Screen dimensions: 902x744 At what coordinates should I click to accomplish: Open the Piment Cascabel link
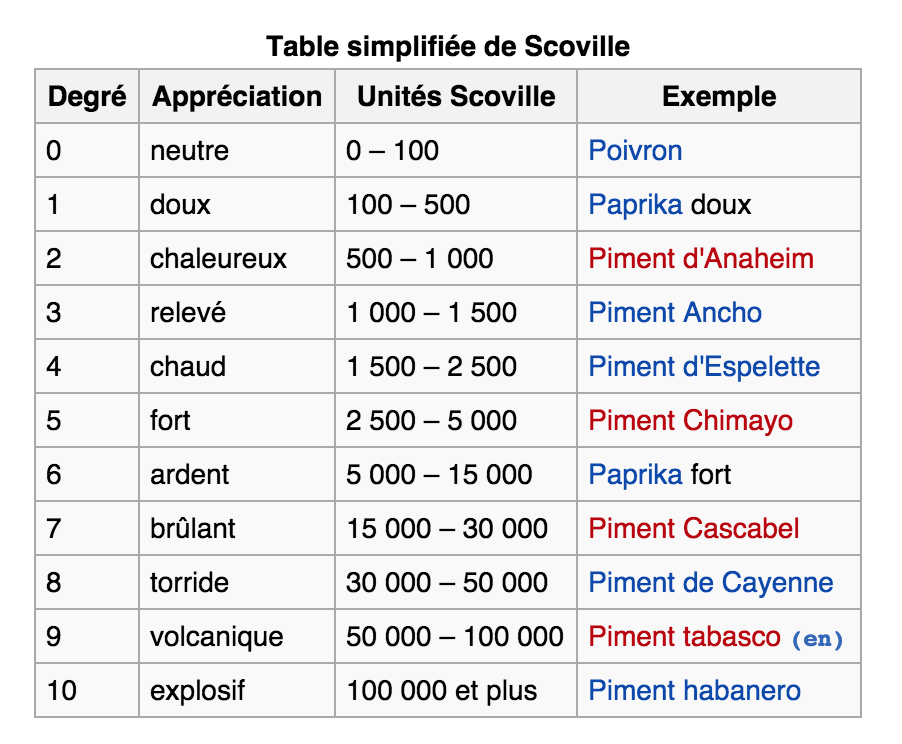click(693, 529)
